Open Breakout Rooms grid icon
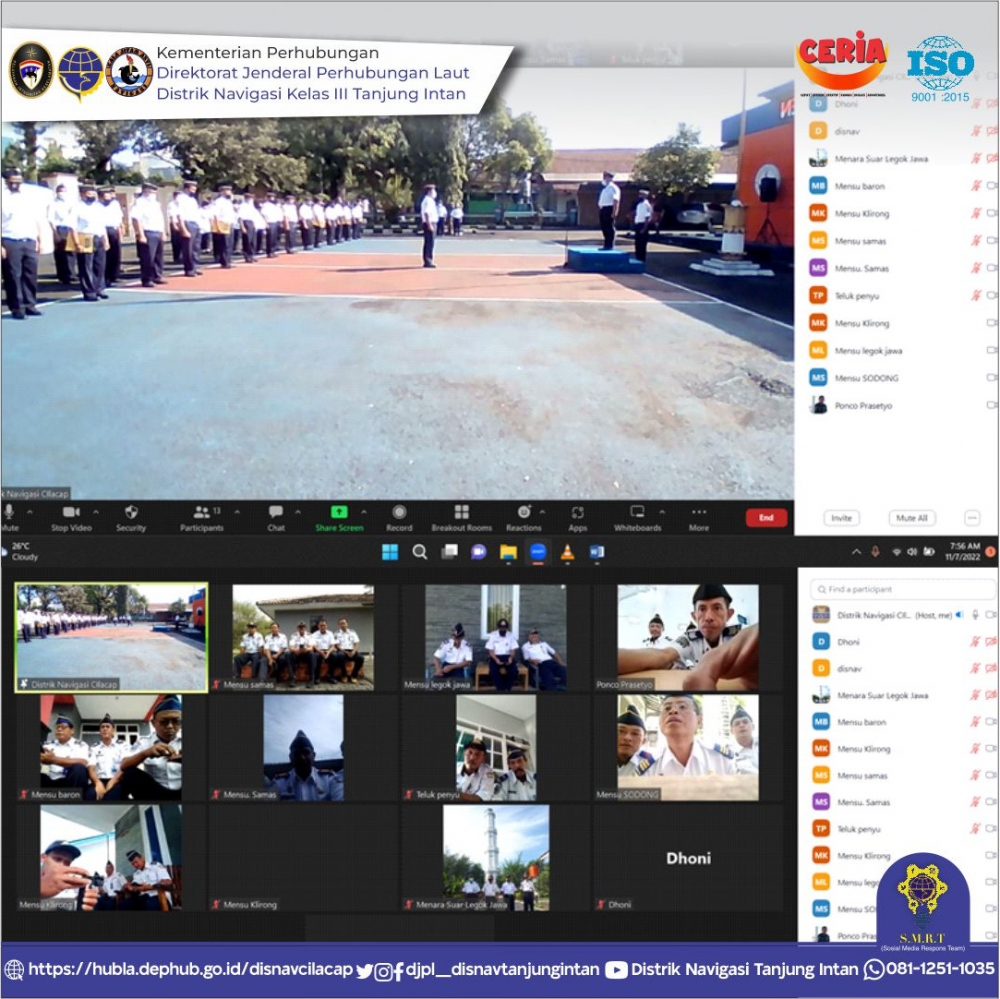 point(462,512)
